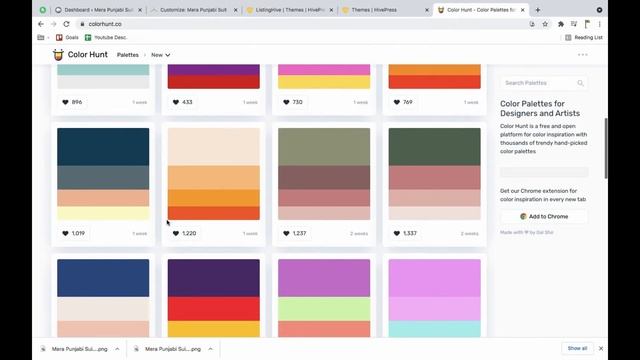This screenshot has height=360, width=640.
Task: Open the Reading List
Action: coord(584,38)
